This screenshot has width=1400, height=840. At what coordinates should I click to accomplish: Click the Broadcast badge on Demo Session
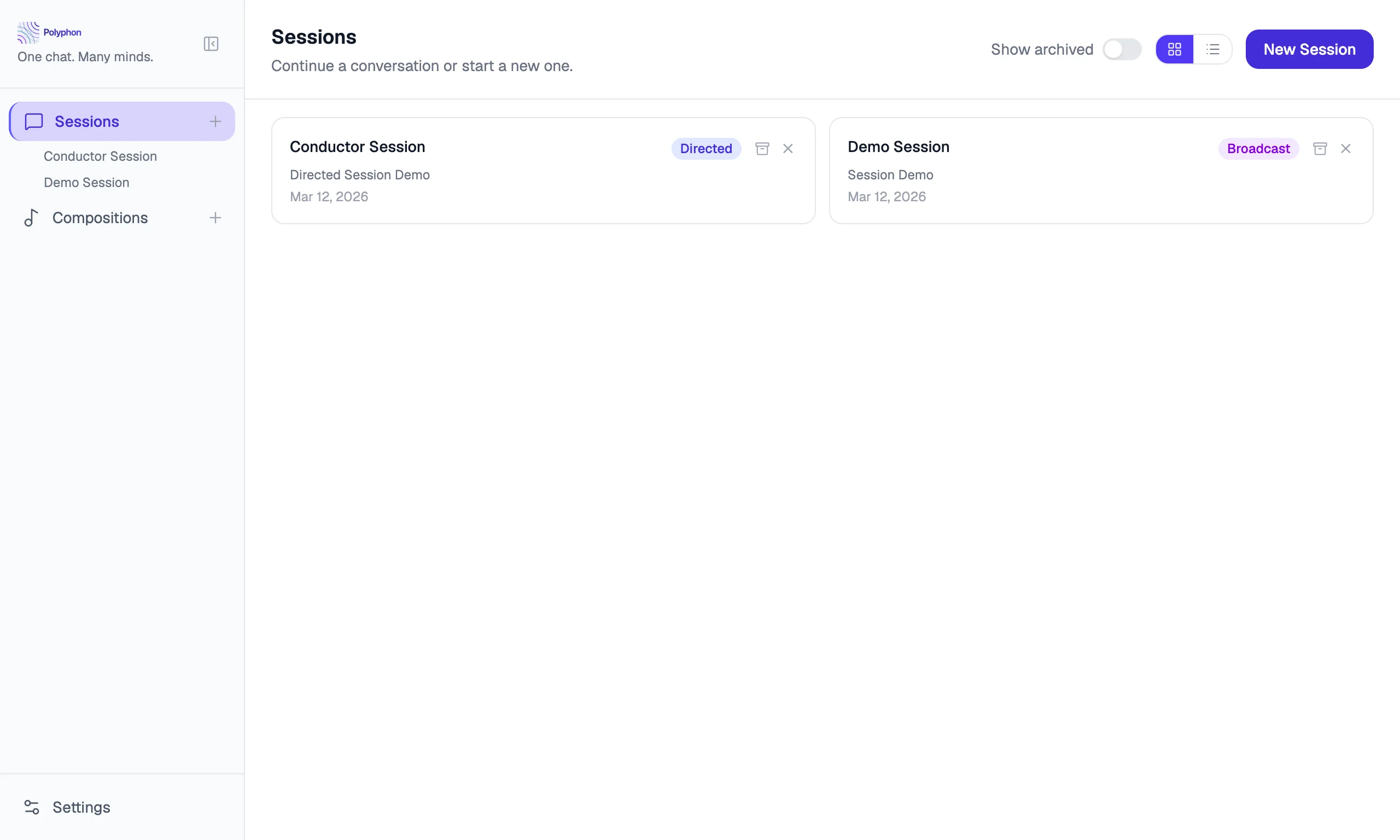[x=1258, y=148]
